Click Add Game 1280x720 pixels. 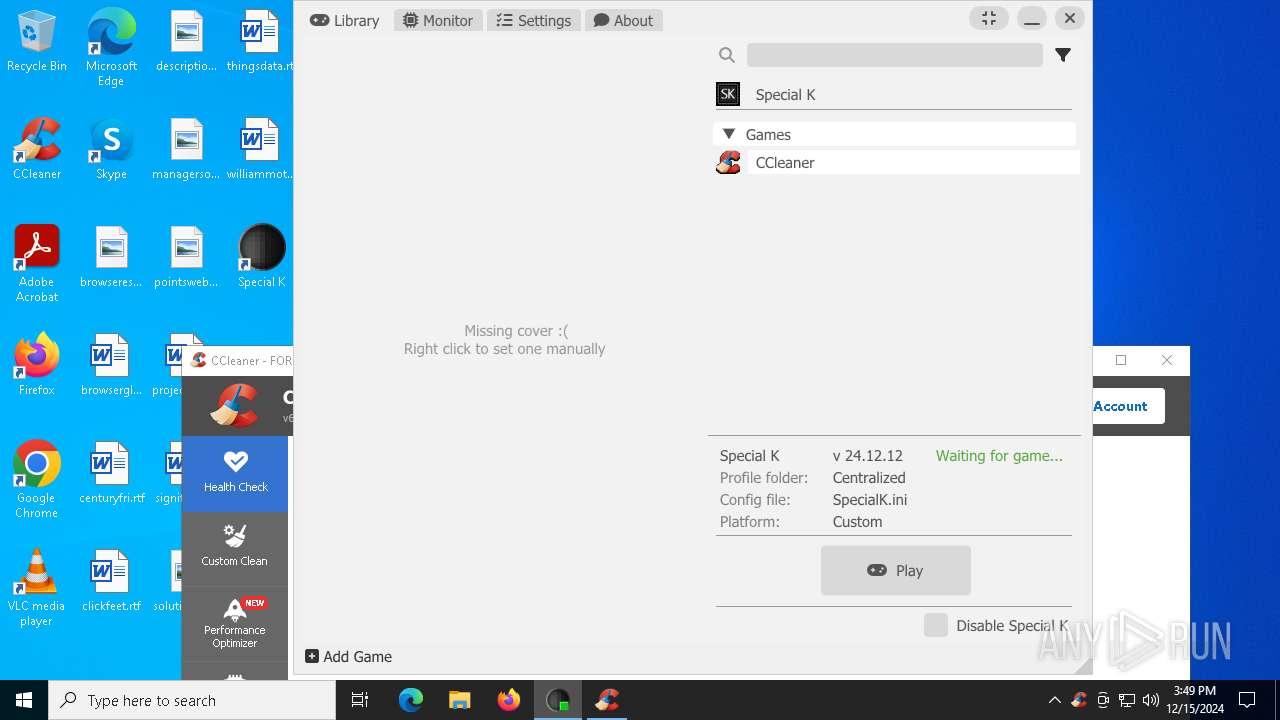tap(348, 657)
